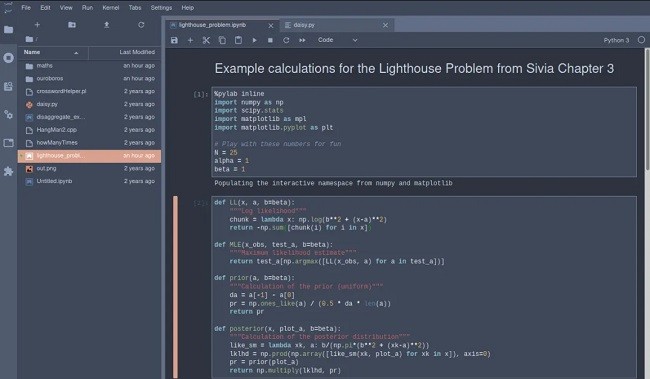Cut the selected cell with scissors icon

[x=206, y=40]
